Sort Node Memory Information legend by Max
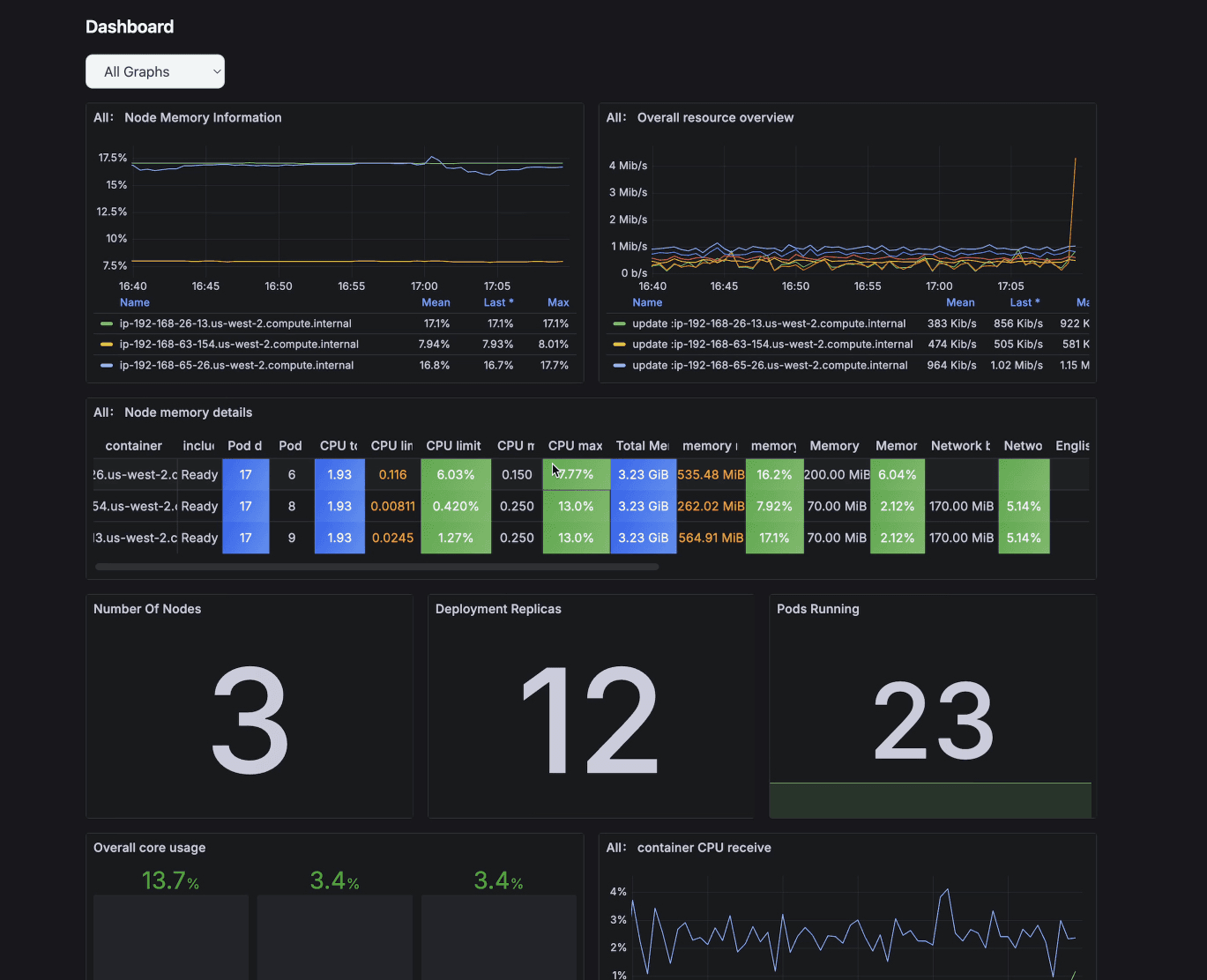This screenshot has height=980, width=1207. 558,302
